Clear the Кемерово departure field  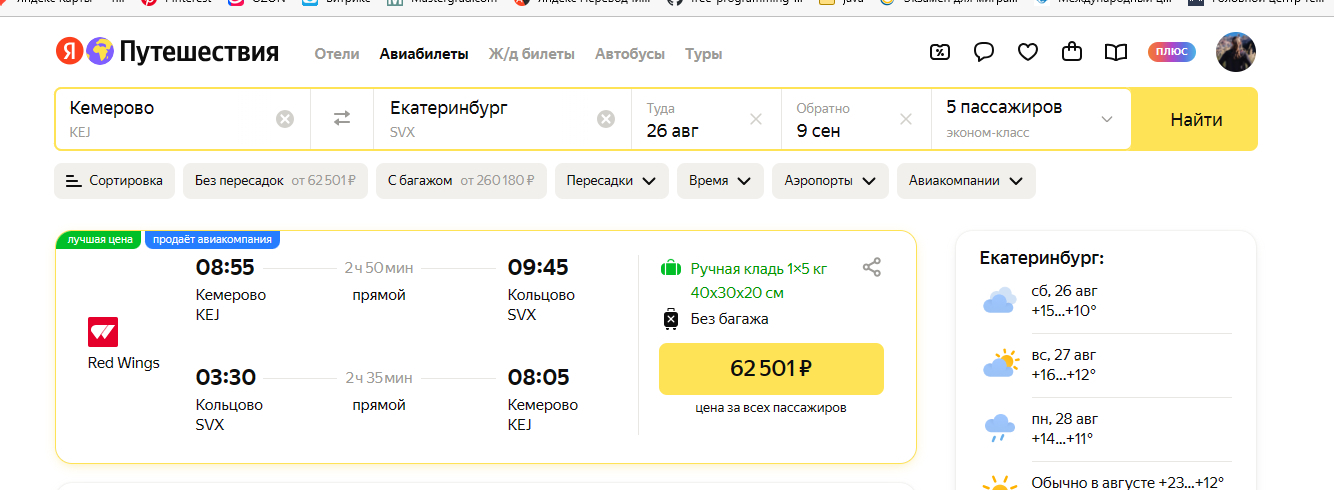pos(285,119)
